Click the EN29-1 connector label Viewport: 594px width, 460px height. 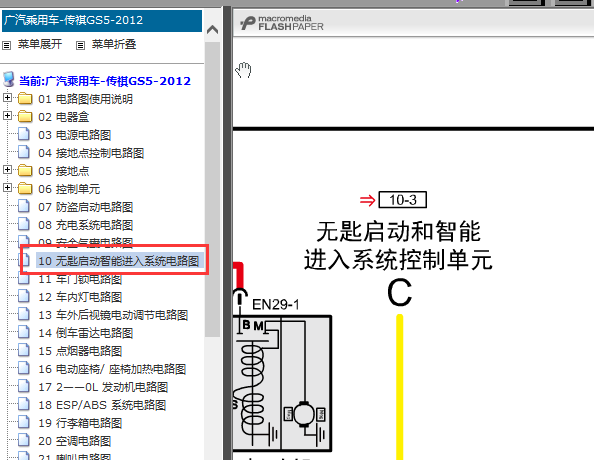click(276, 305)
